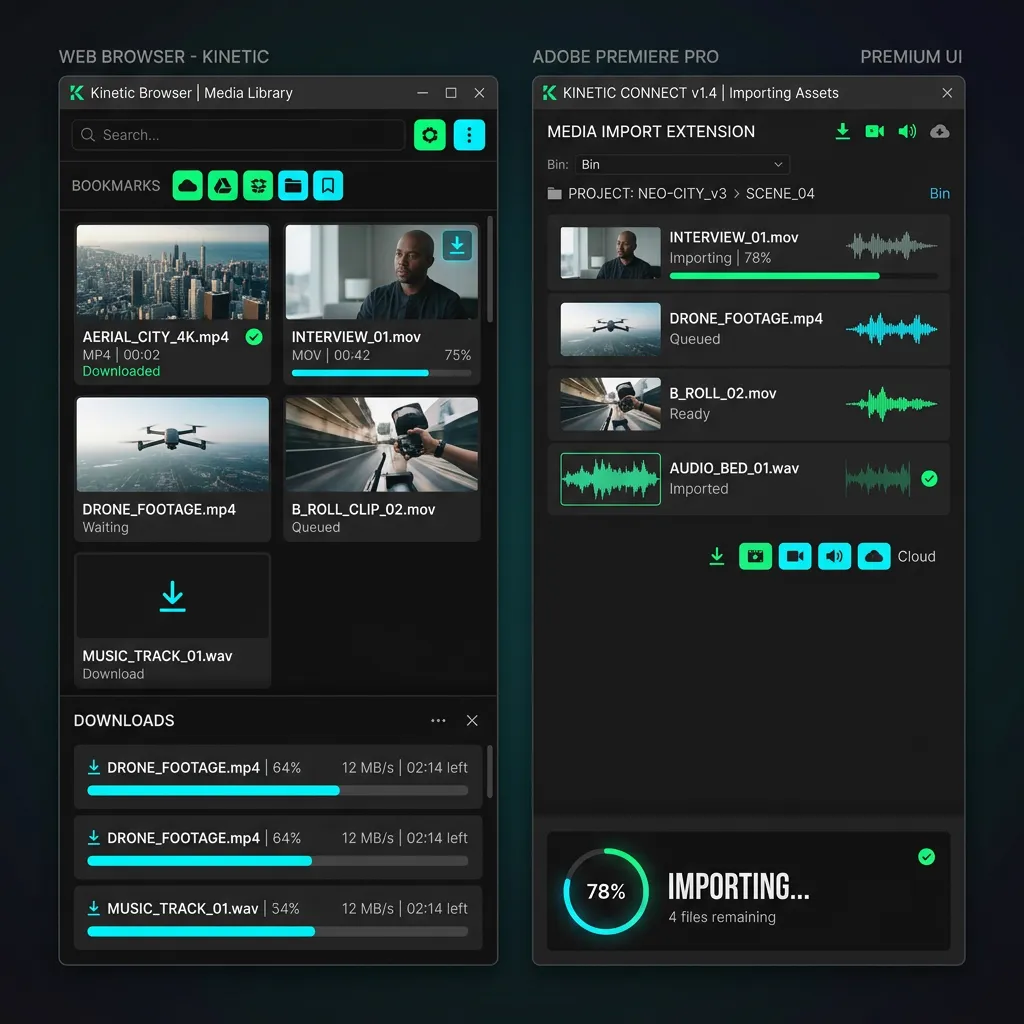Image resolution: width=1024 pixels, height=1024 pixels.
Task: Open the folder bookmark icon
Action: click(293, 185)
